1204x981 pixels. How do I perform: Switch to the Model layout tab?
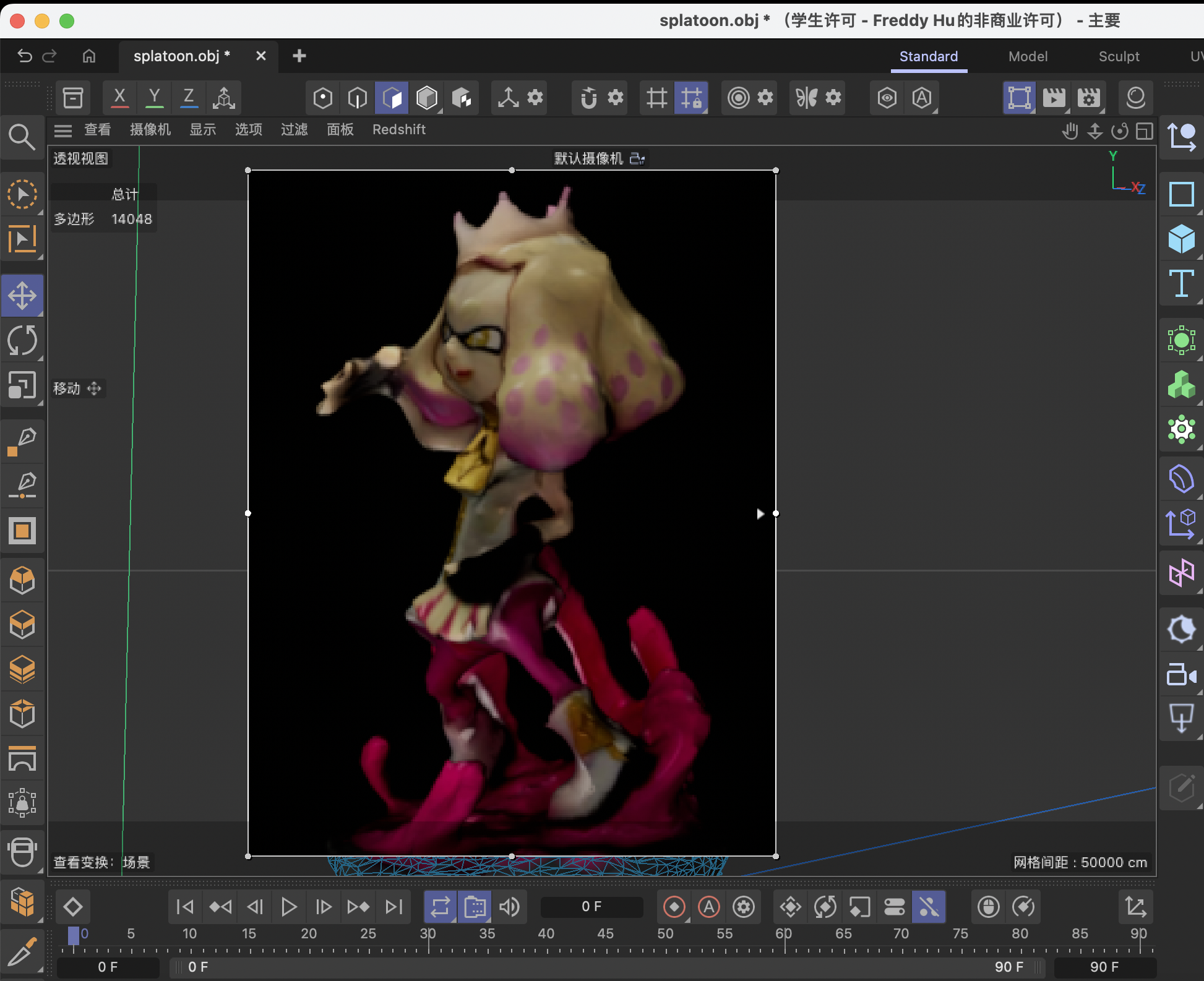[1027, 56]
